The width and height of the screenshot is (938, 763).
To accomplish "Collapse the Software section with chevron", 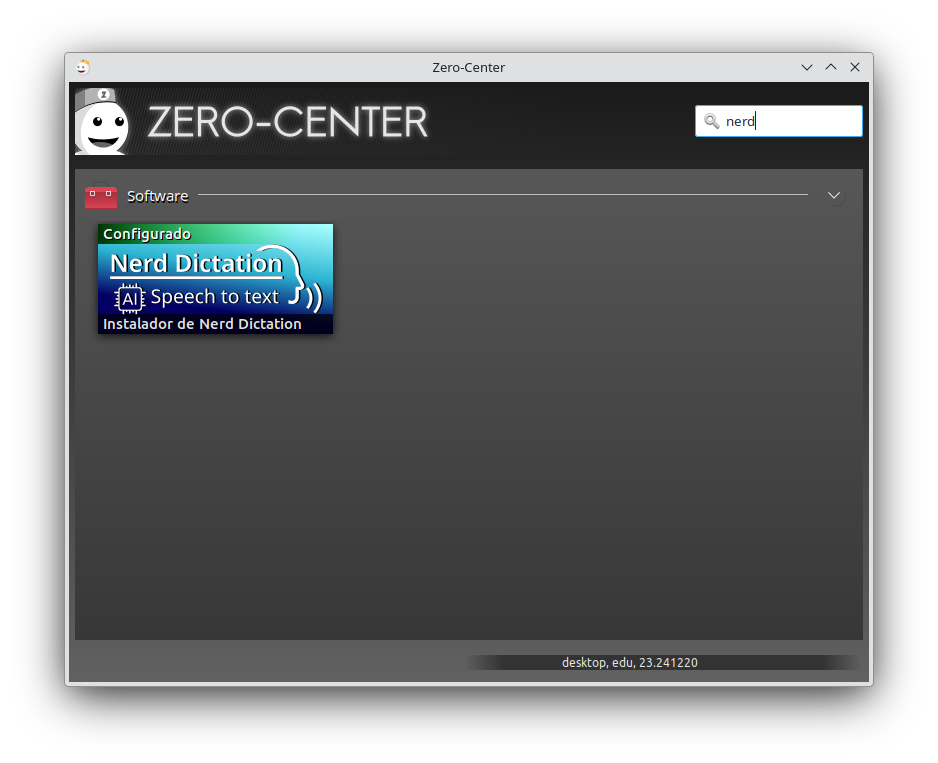I will coord(834,195).
